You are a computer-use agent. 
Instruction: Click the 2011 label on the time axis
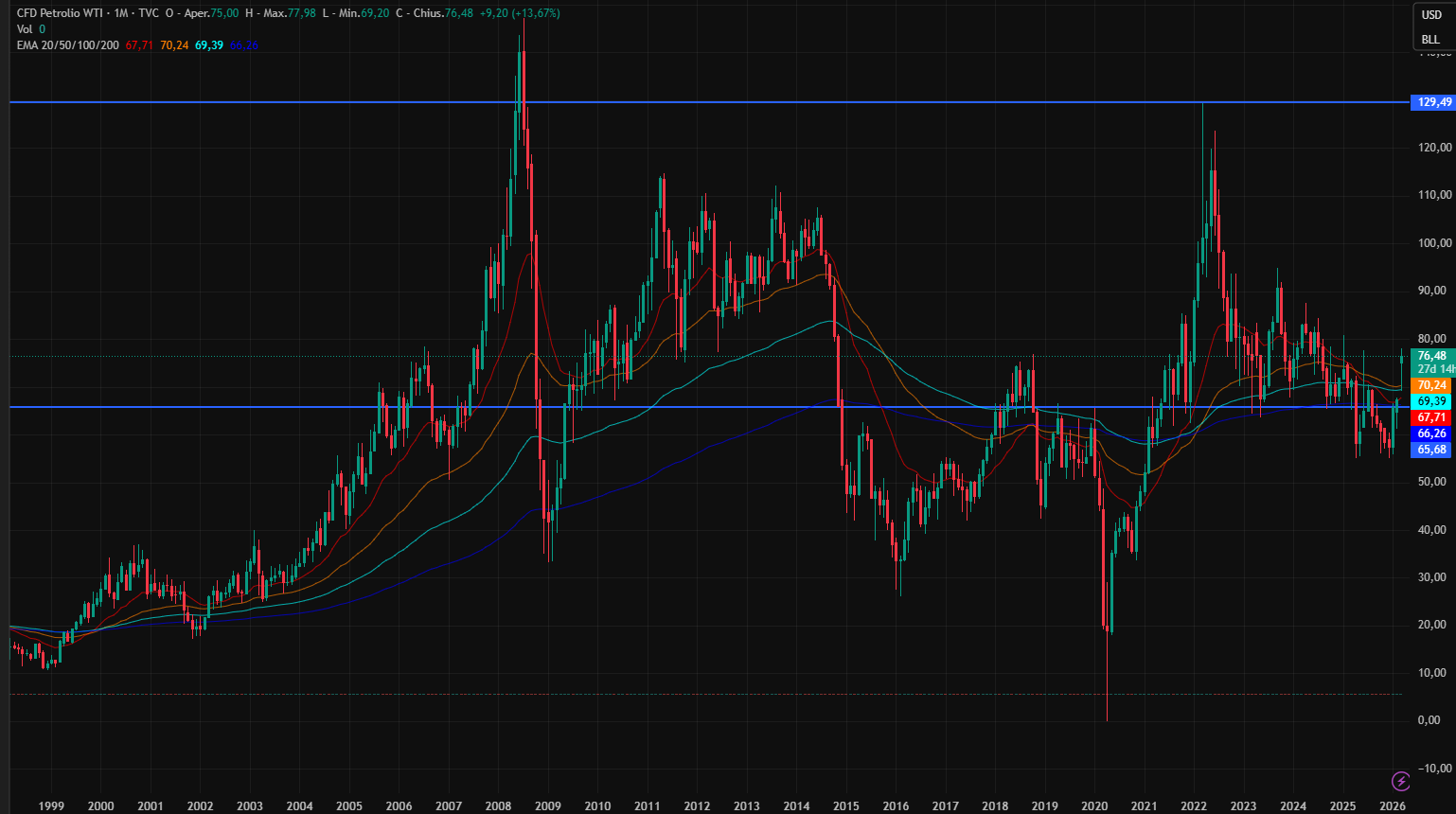pos(648,806)
